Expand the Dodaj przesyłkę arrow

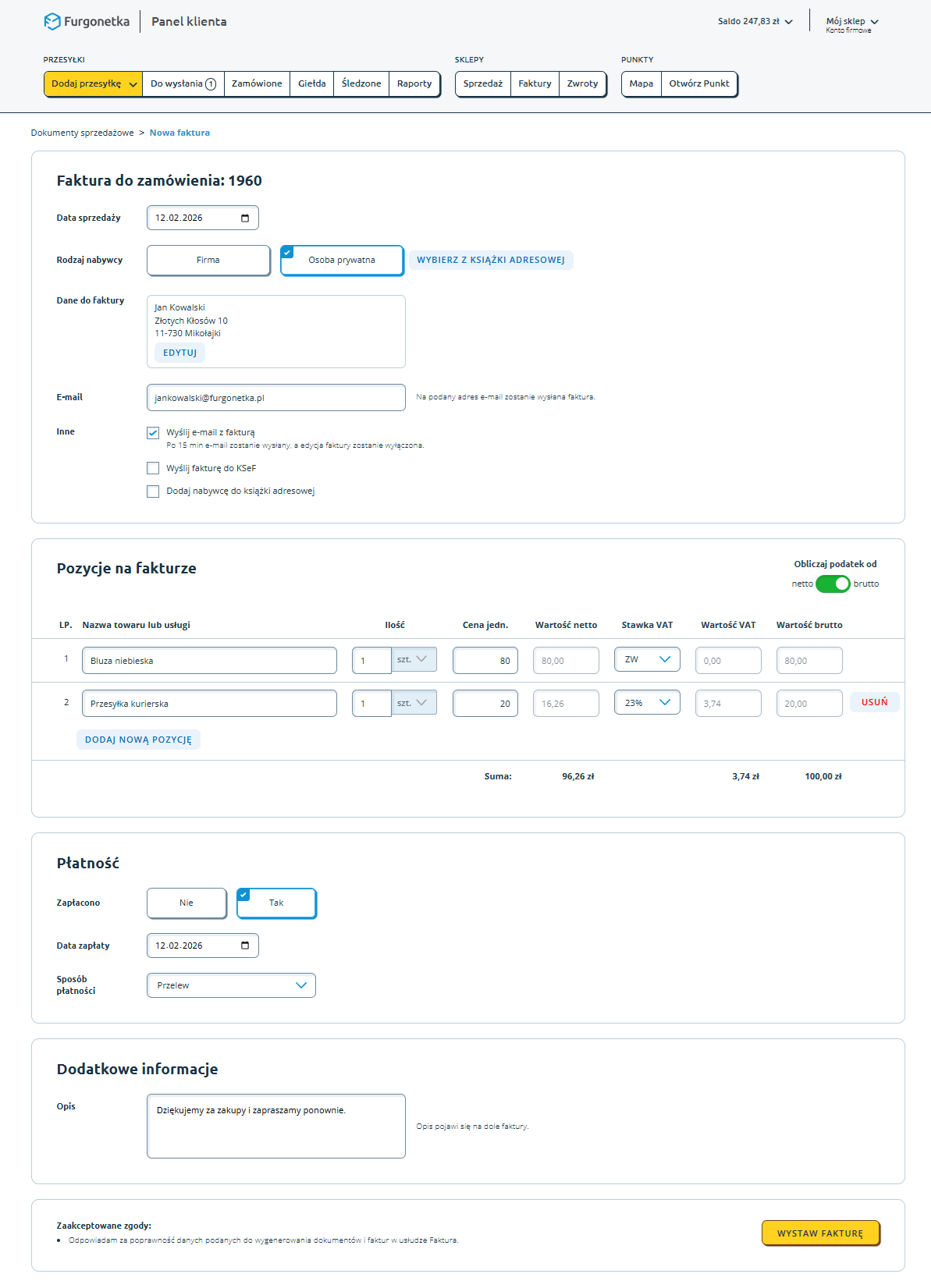pos(133,84)
